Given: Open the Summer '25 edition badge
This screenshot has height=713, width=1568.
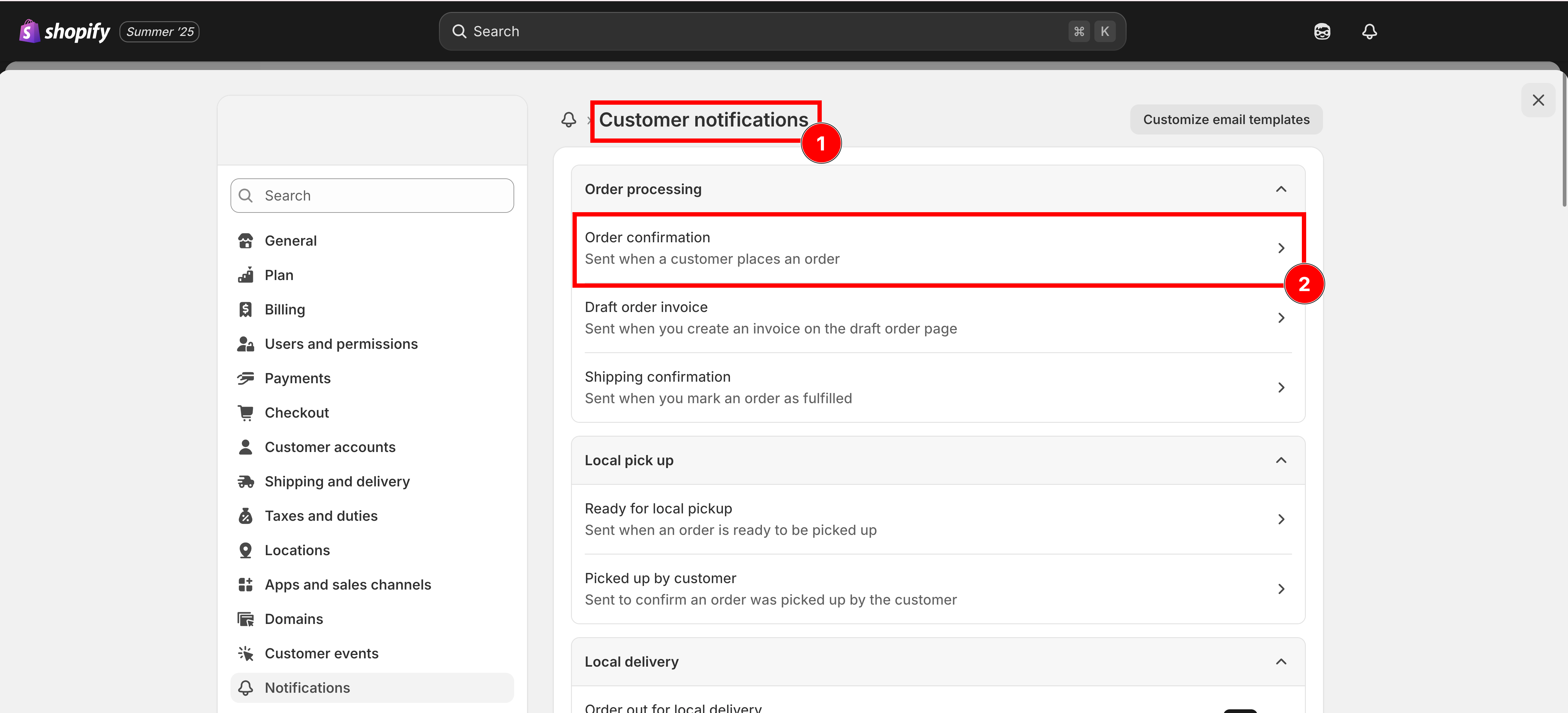Looking at the screenshot, I should [x=160, y=32].
